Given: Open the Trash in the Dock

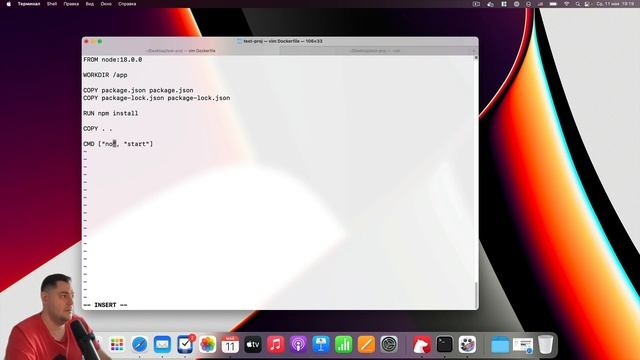Looking at the screenshot, I should pyautogui.click(x=545, y=344).
